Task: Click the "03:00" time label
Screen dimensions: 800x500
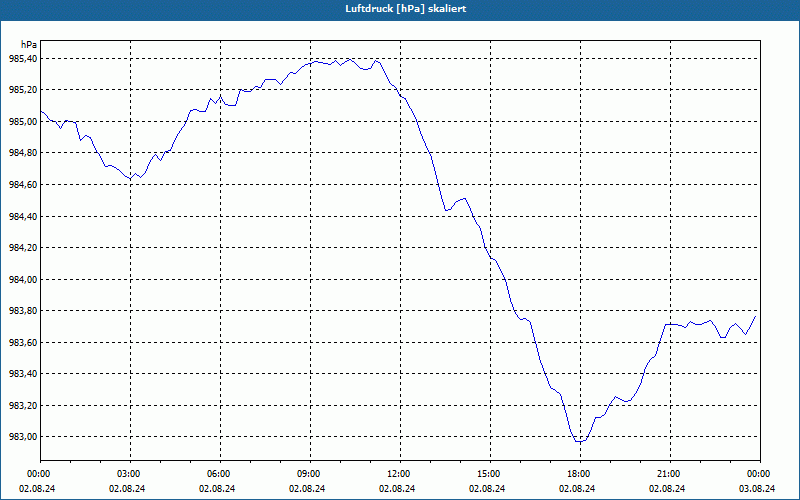Action: pyautogui.click(x=128, y=474)
